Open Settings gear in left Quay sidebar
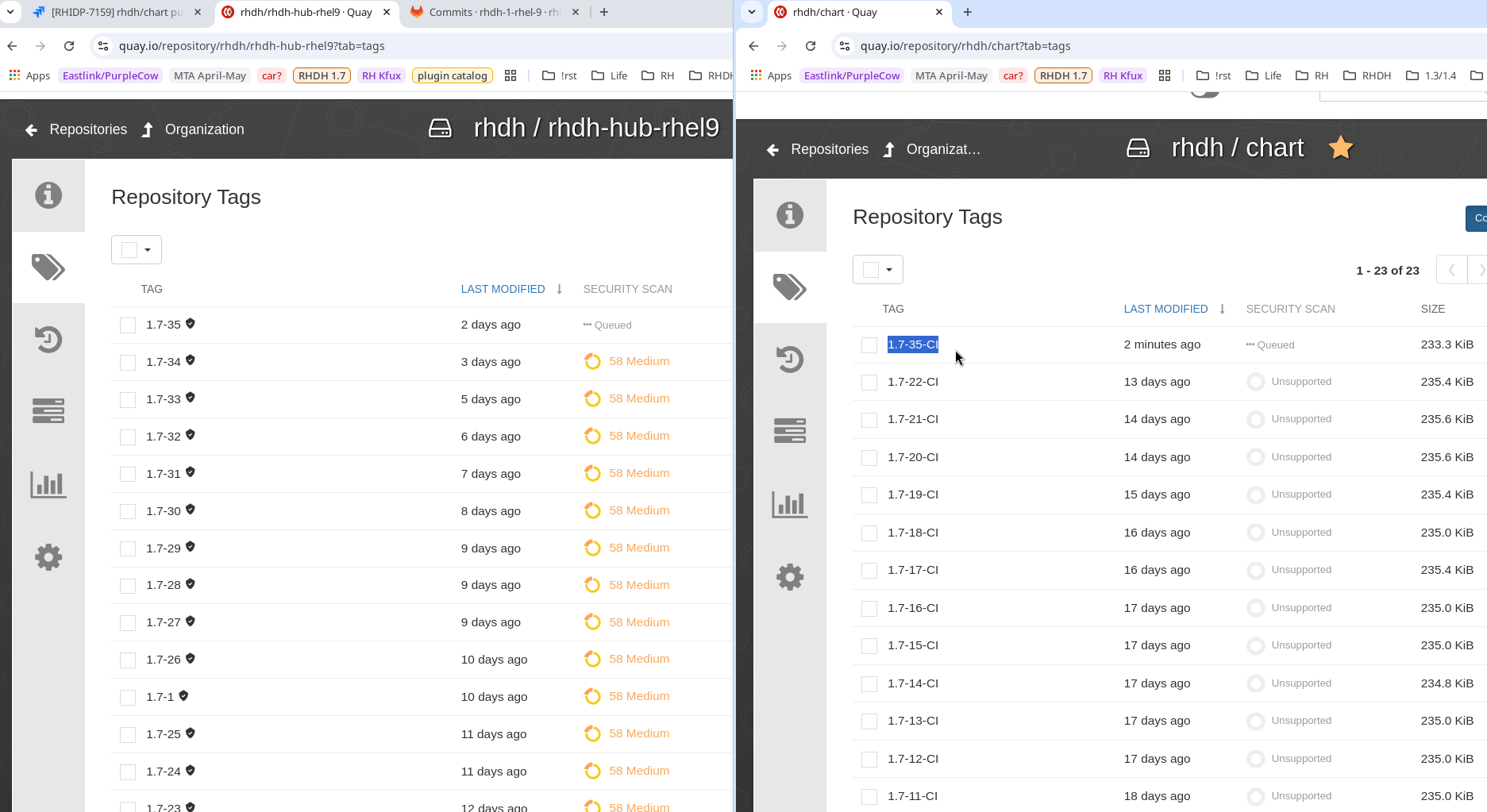Image resolution: width=1487 pixels, height=812 pixels. (x=48, y=557)
